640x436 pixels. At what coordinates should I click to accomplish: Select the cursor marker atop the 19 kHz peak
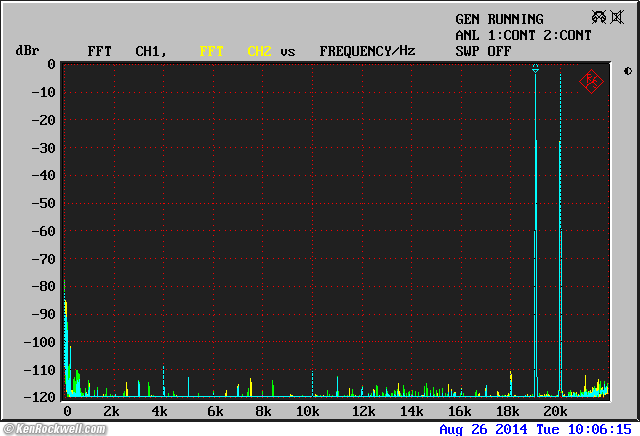point(536,69)
